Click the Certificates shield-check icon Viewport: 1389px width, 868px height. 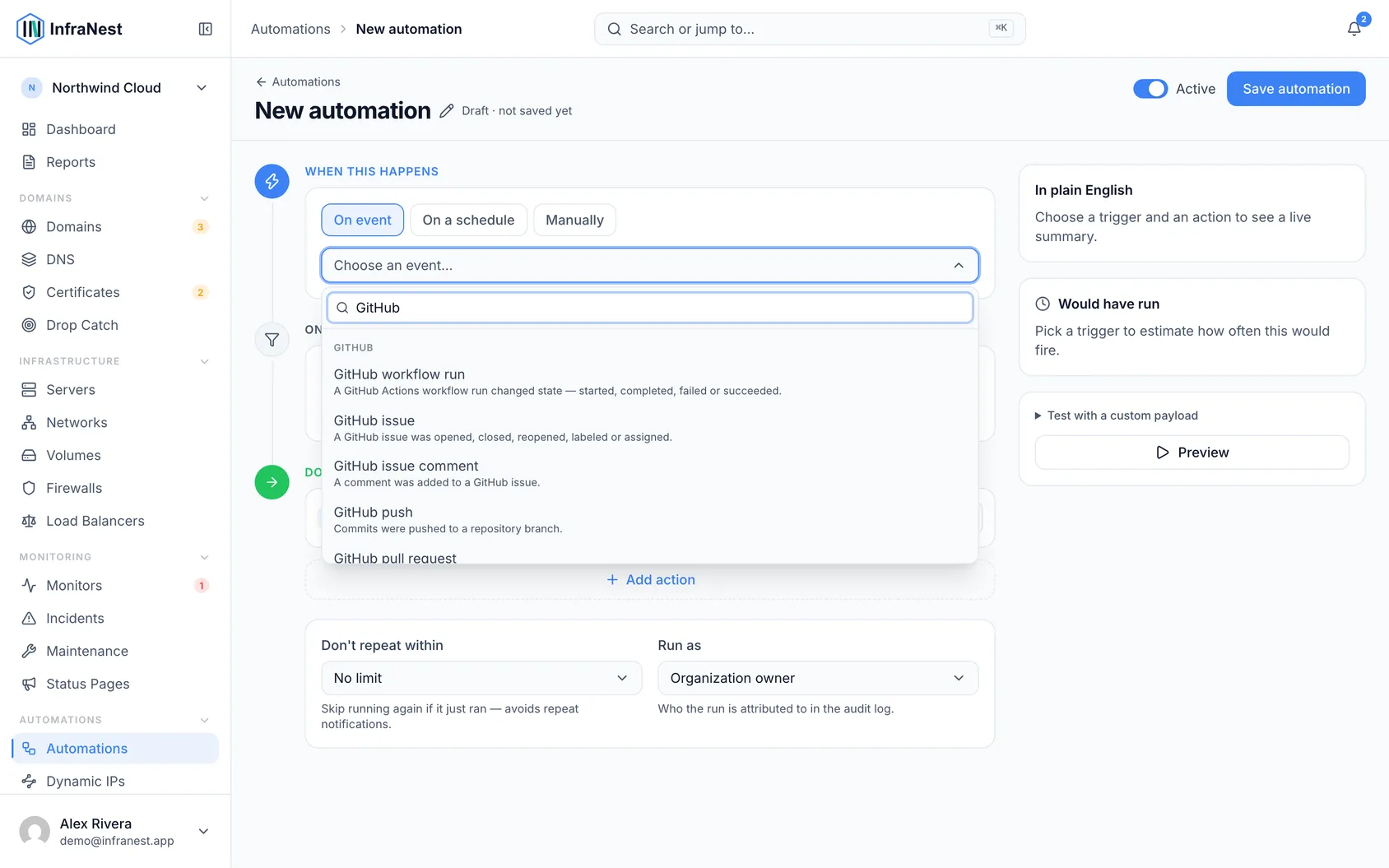[29, 292]
